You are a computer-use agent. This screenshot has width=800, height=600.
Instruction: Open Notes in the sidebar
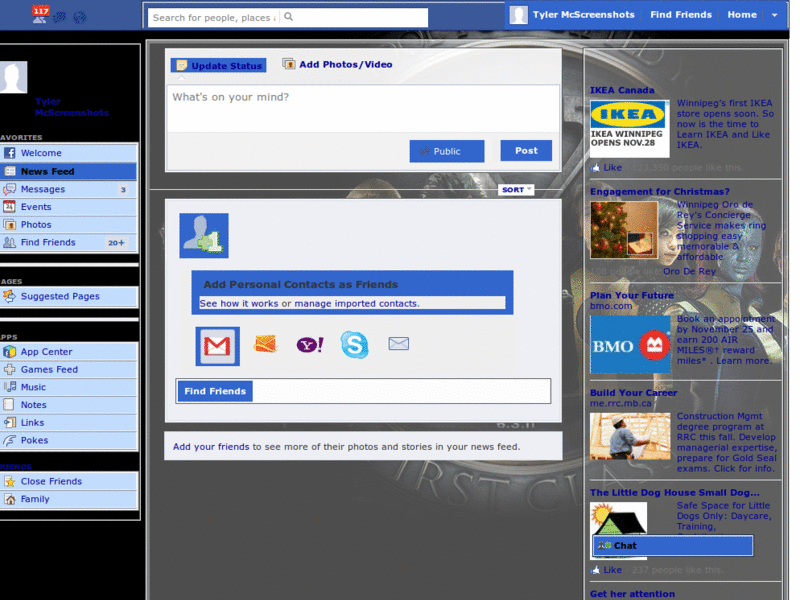click(69, 405)
